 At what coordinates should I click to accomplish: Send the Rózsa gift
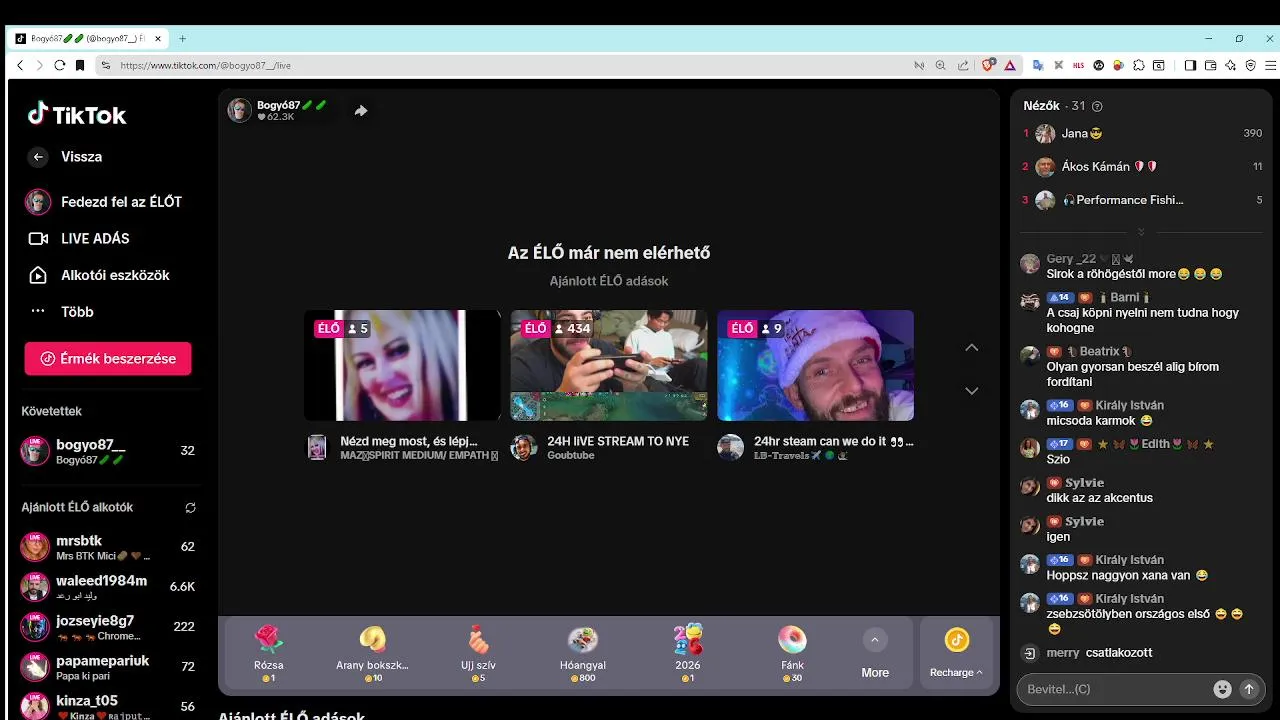(269, 653)
